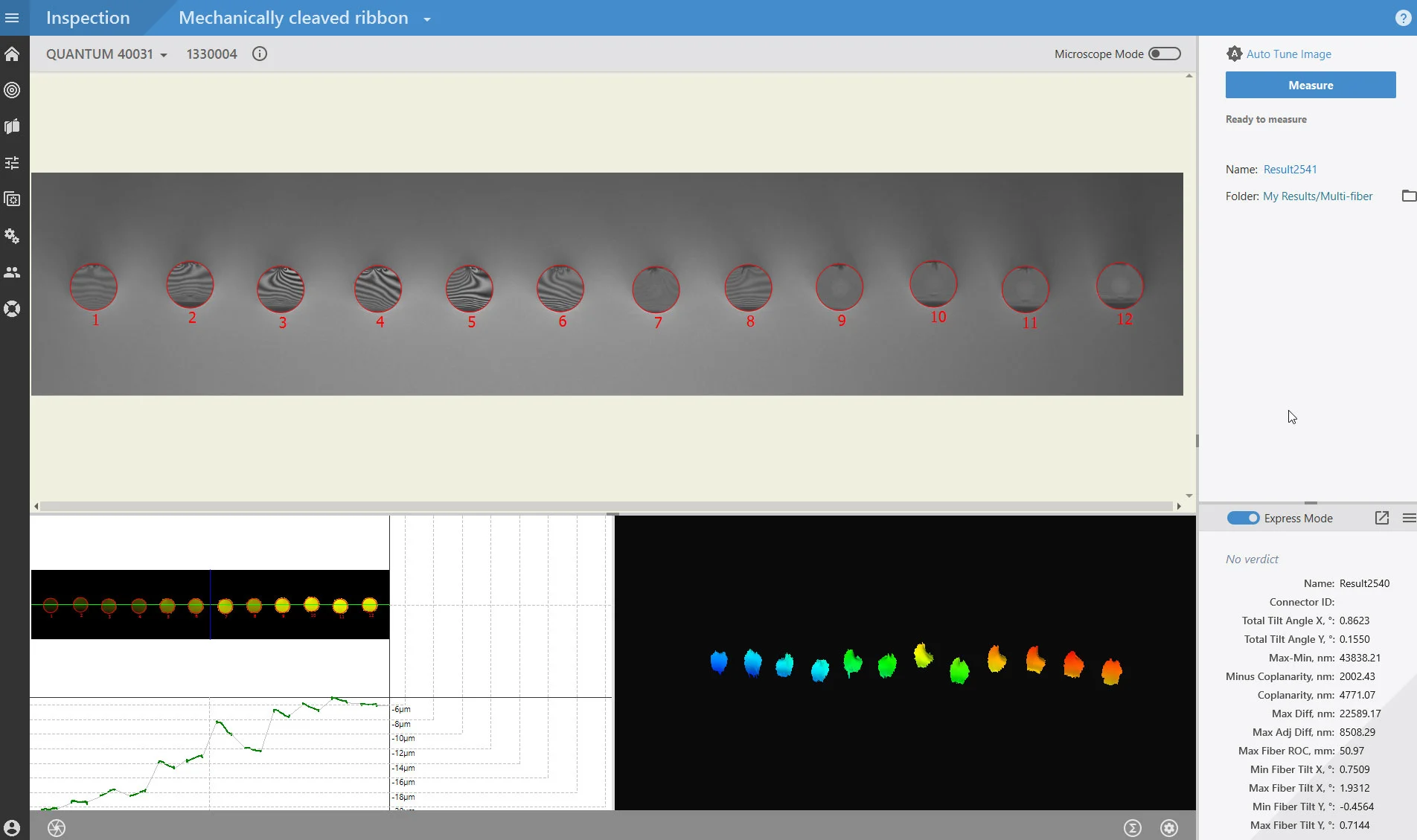Image resolution: width=1417 pixels, height=840 pixels.
Task: Toggle the gear icon in bottom-right toolbar
Action: point(1168,827)
